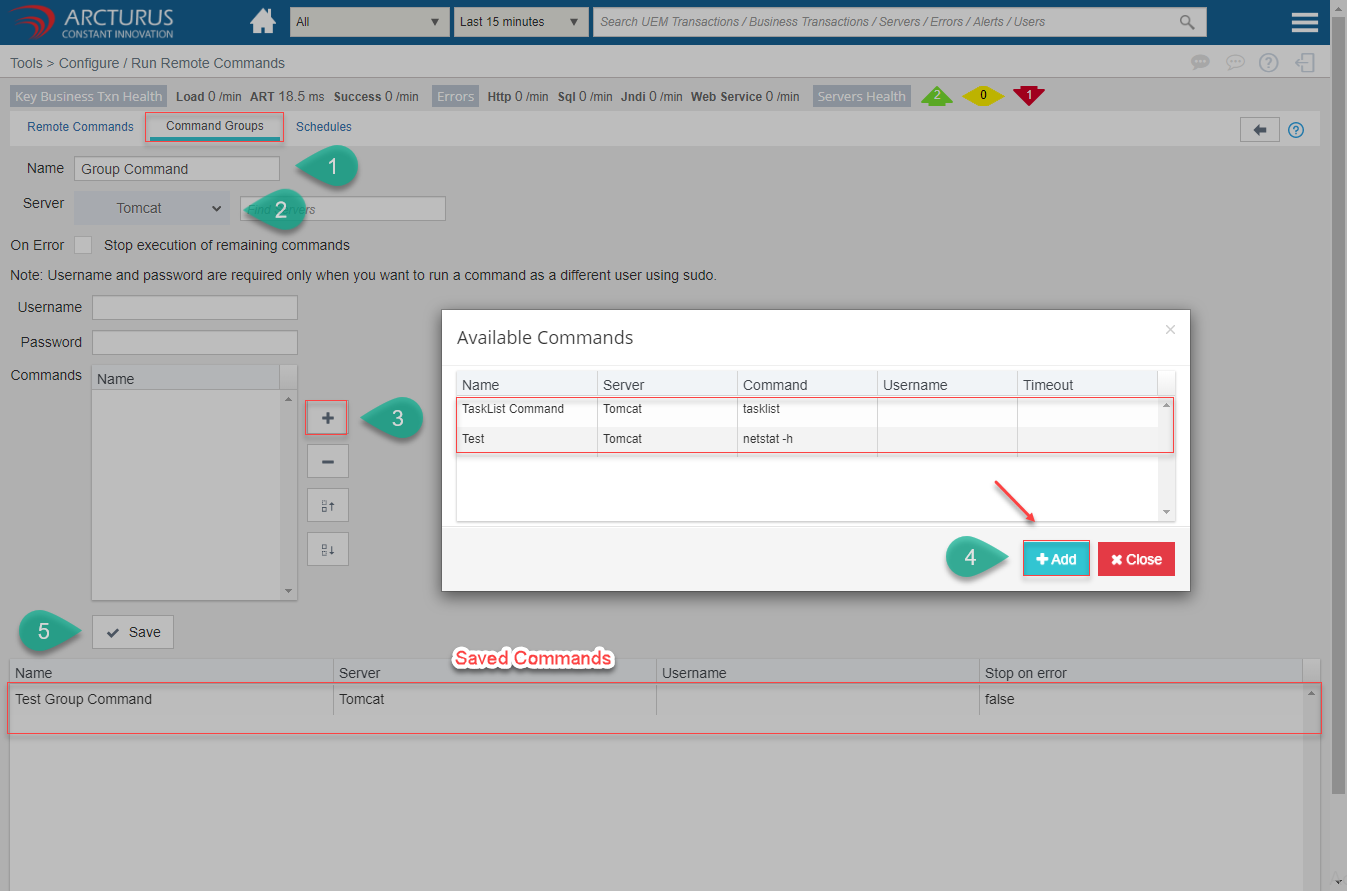Open the hamburger menu in top right

1304,22
